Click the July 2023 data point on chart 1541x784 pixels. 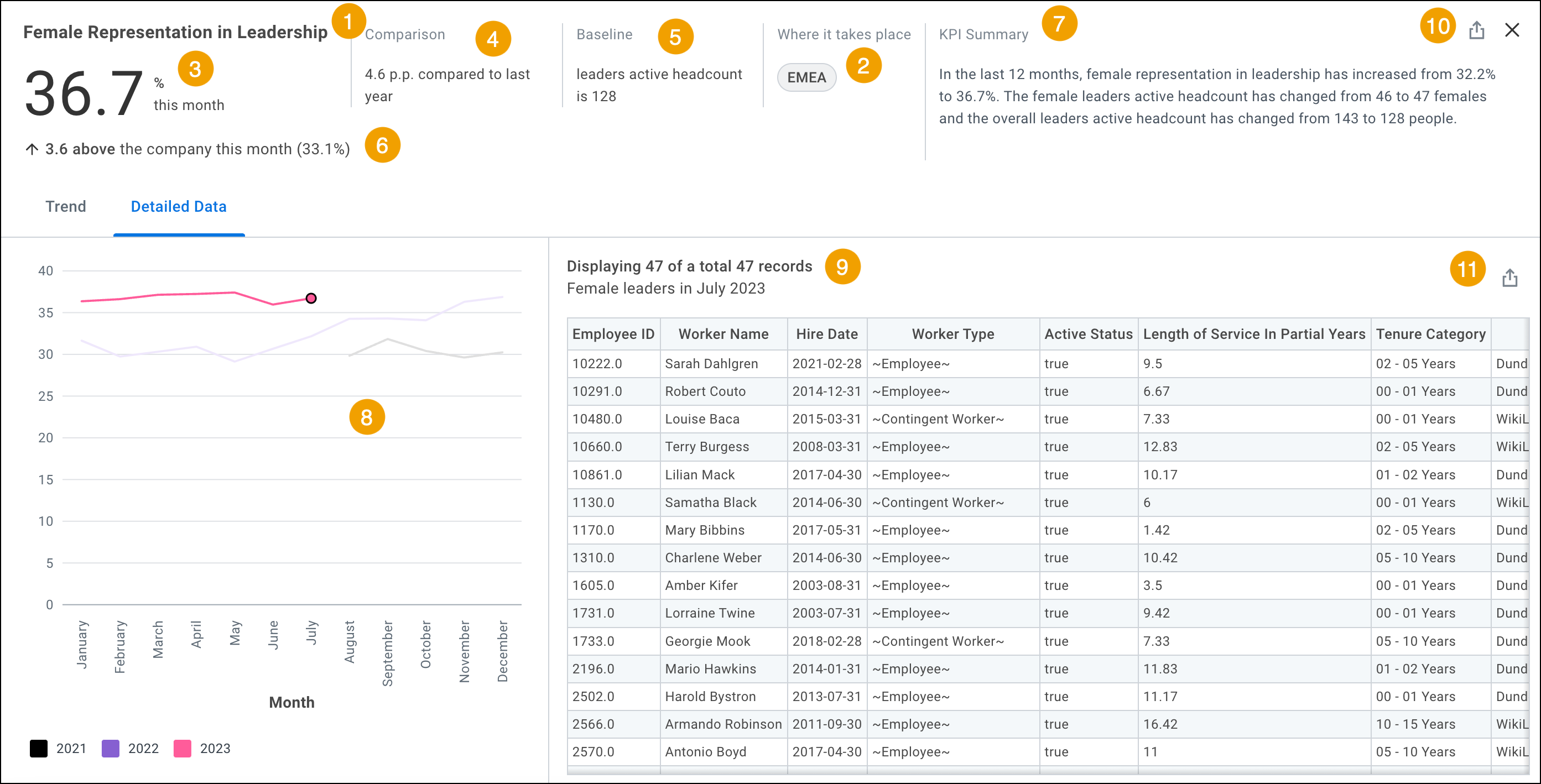tap(311, 298)
